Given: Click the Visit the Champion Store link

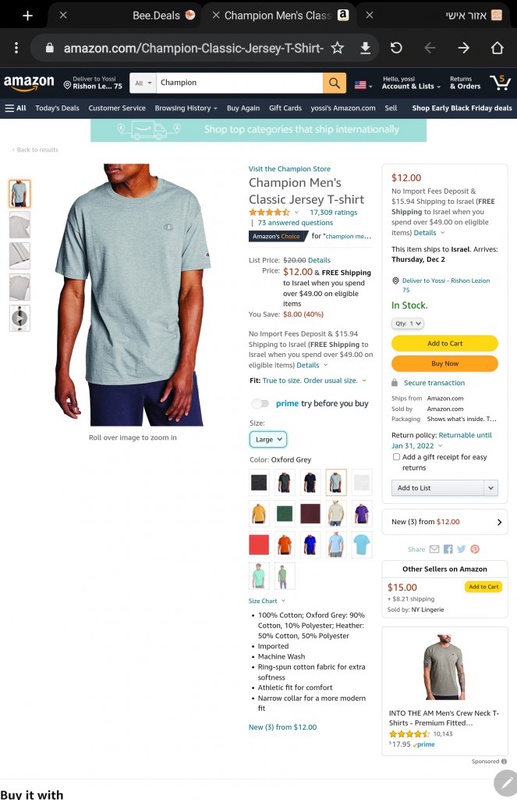Looking at the screenshot, I should click(x=289, y=169).
